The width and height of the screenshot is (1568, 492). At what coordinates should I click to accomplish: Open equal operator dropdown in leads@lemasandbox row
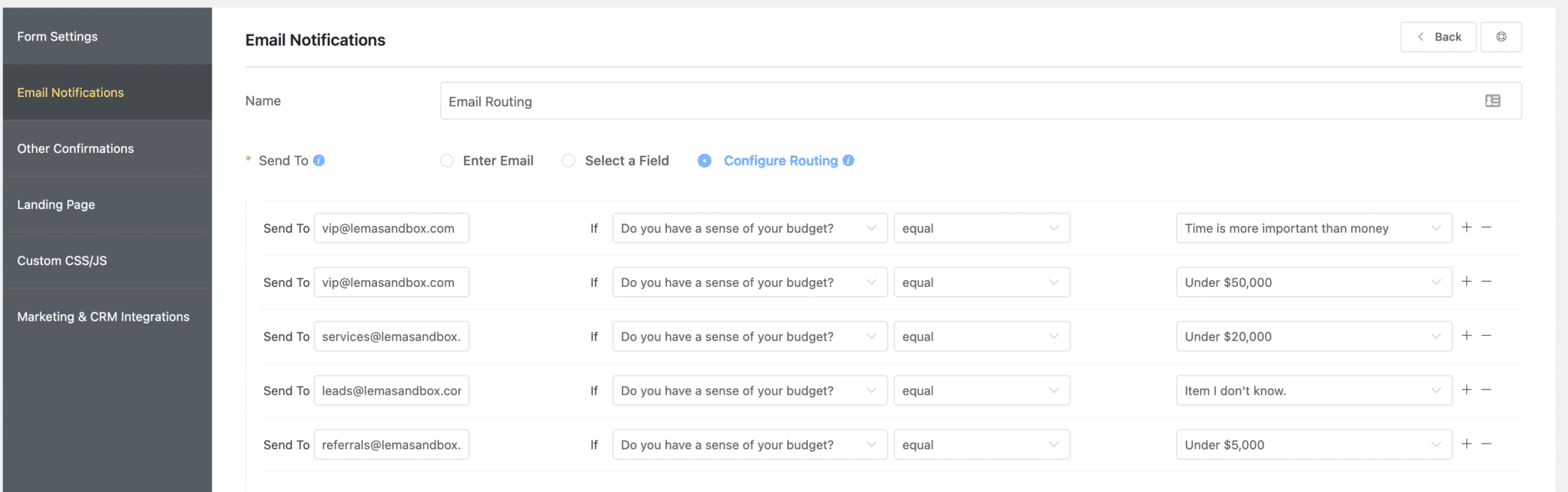point(982,391)
